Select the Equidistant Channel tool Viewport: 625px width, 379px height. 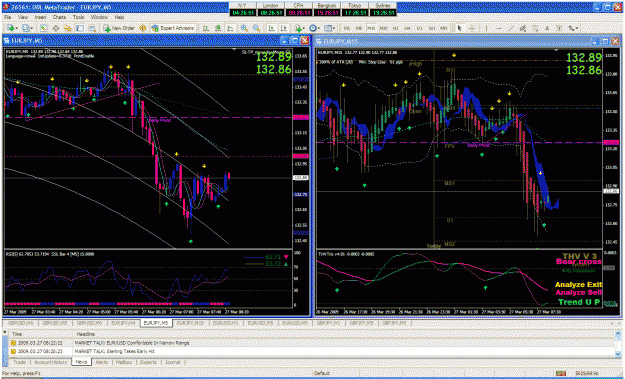(522, 28)
